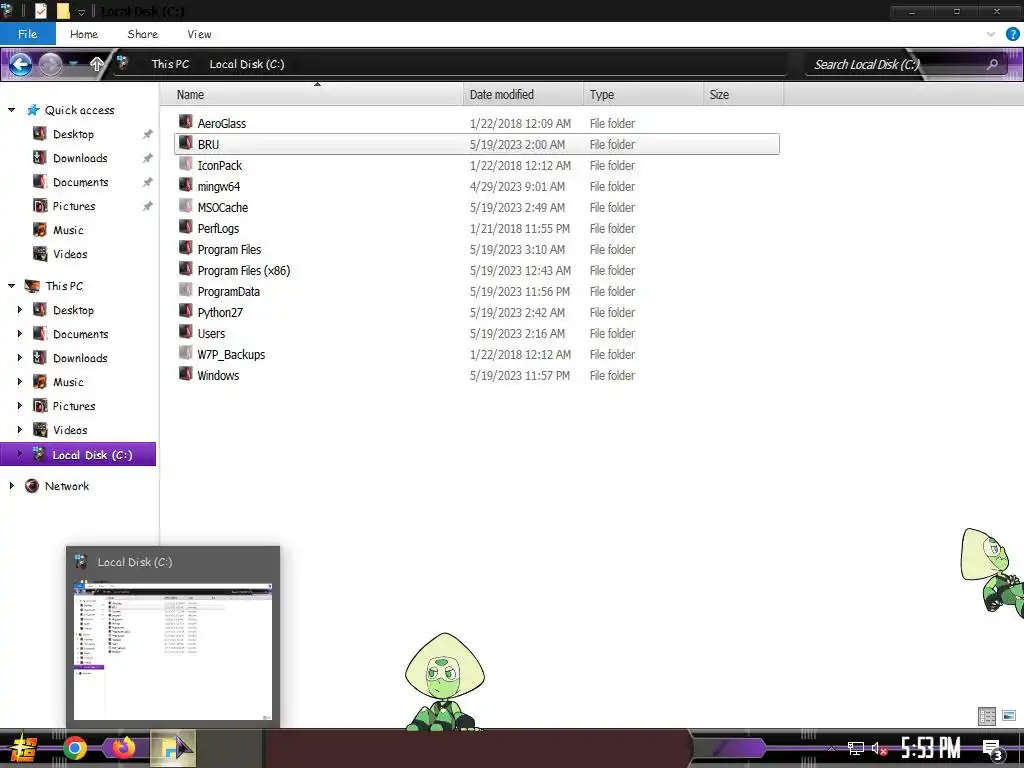Open Downloads under Quick access
Screen dimensions: 1024x768
80,158
